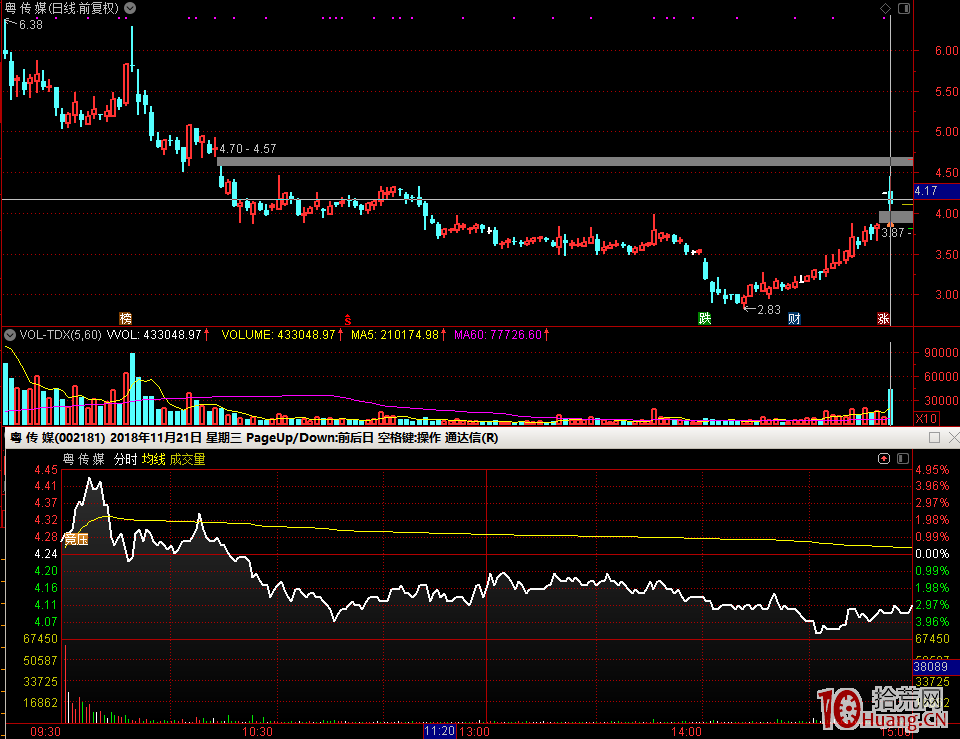The image size is (960, 739).
Task: Click the VVOL: 433048.97 readout
Action: click(154, 335)
